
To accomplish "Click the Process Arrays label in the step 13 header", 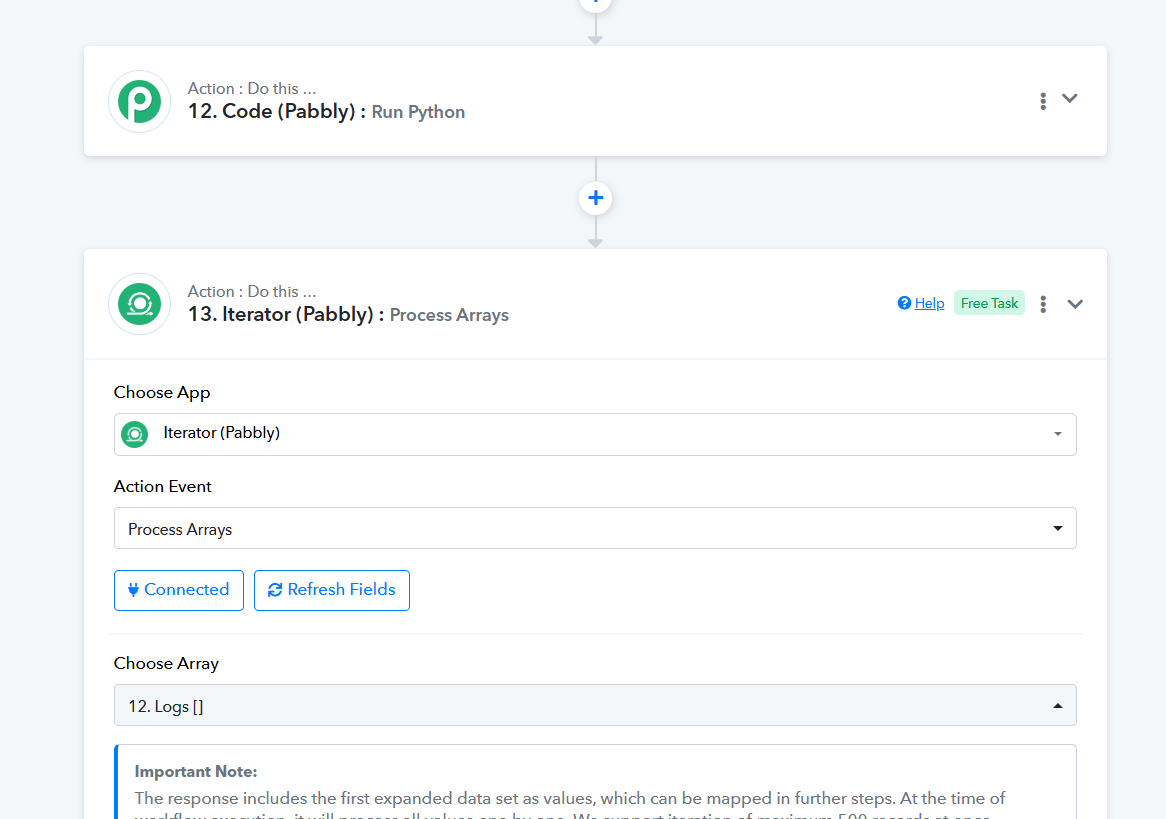I will click(449, 315).
